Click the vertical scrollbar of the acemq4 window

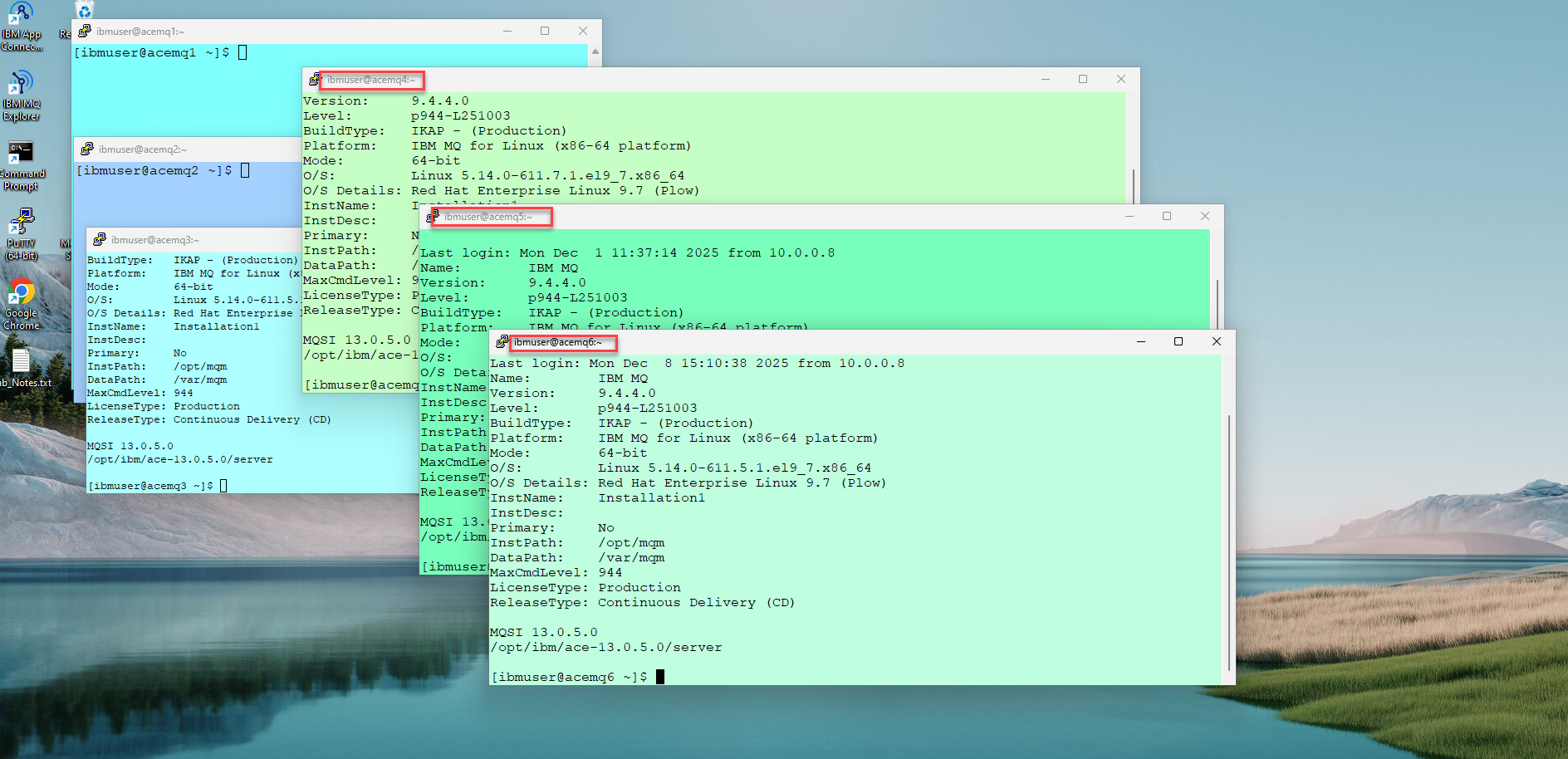click(1133, 186)
